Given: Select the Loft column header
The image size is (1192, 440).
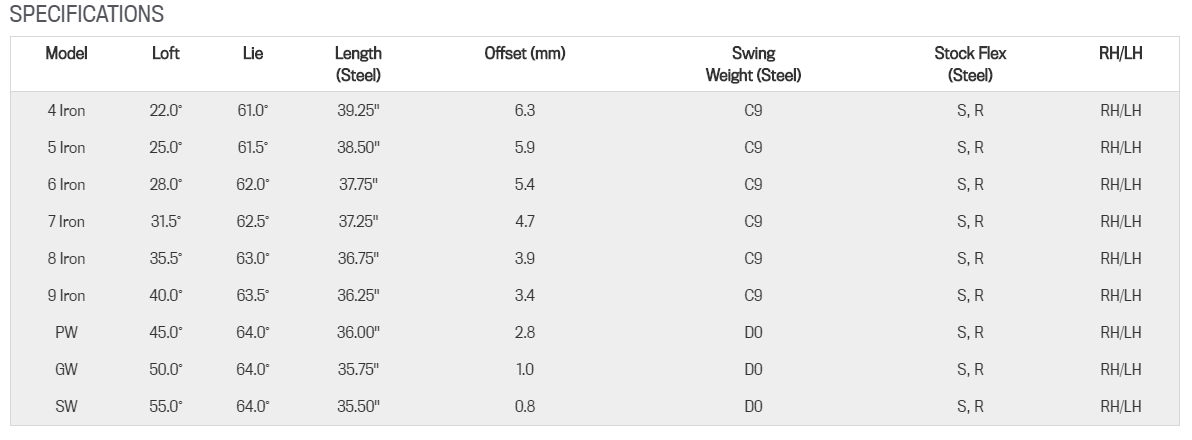Looking at the screenshot, I should 166,54.
